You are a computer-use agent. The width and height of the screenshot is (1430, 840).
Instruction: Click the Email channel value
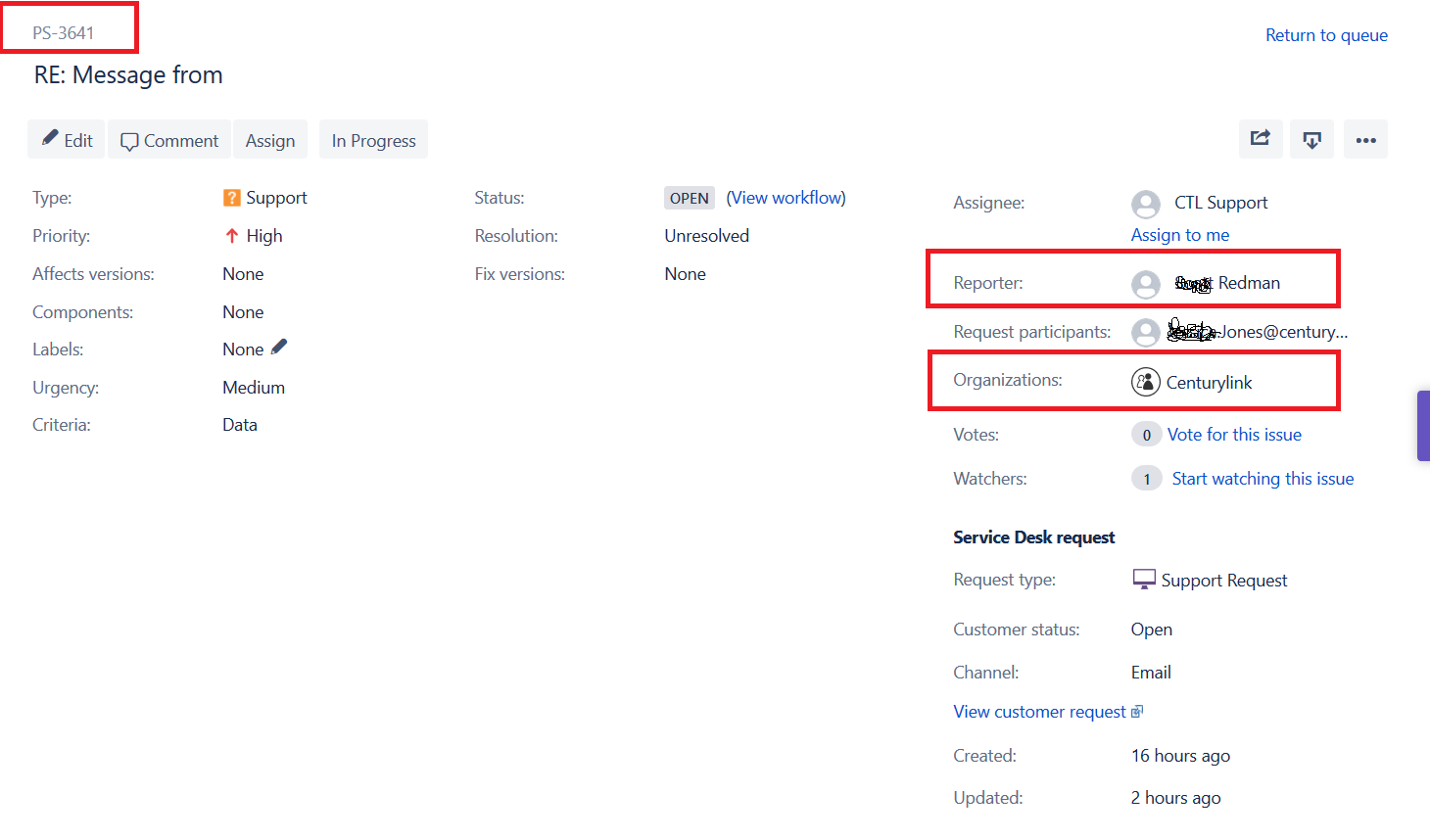[x=1151, y=673]
